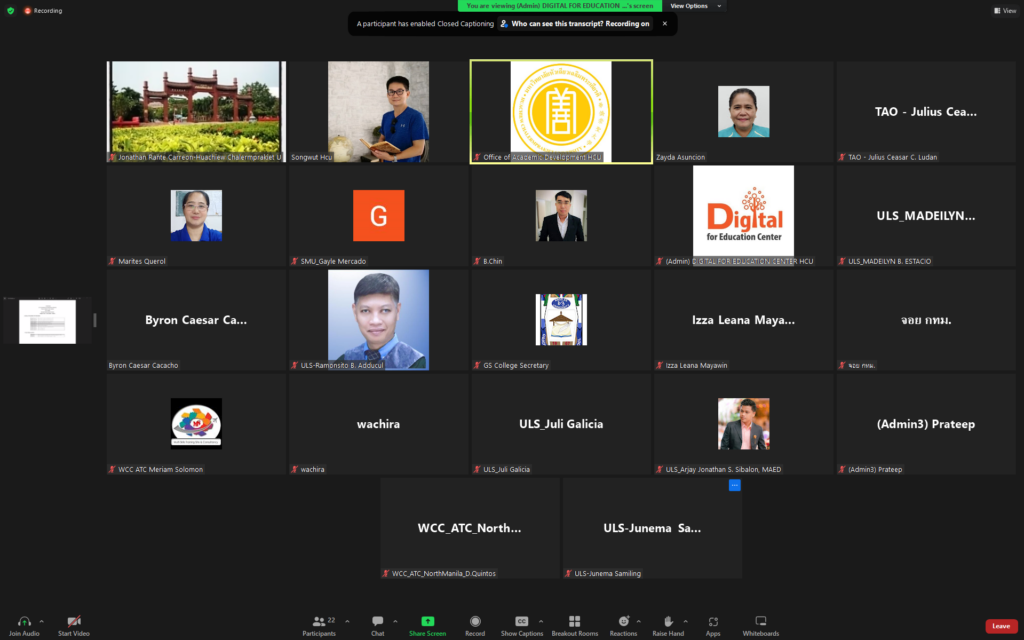Open the Reactions emoji picker

tap(623, 621)
